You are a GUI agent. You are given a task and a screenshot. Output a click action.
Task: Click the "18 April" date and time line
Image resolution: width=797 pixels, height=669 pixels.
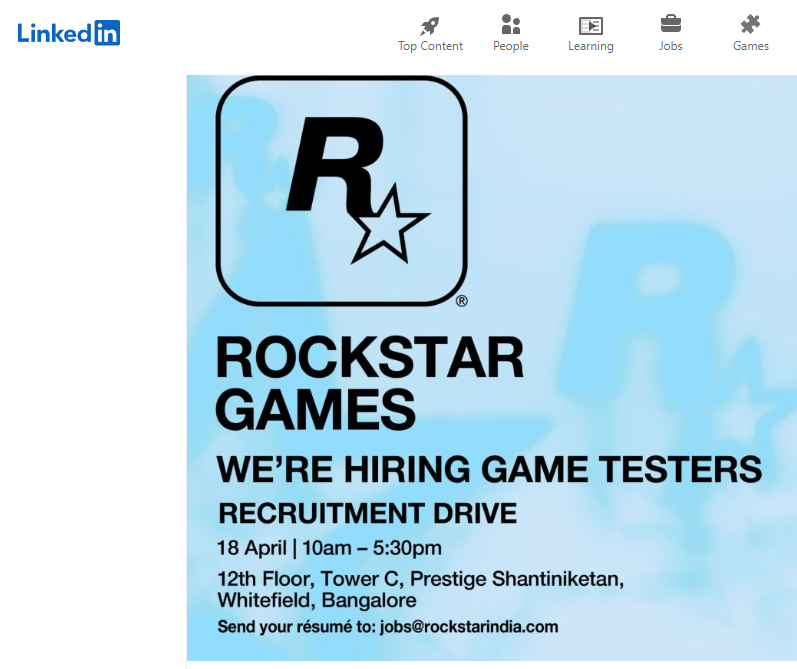[329, 548]
